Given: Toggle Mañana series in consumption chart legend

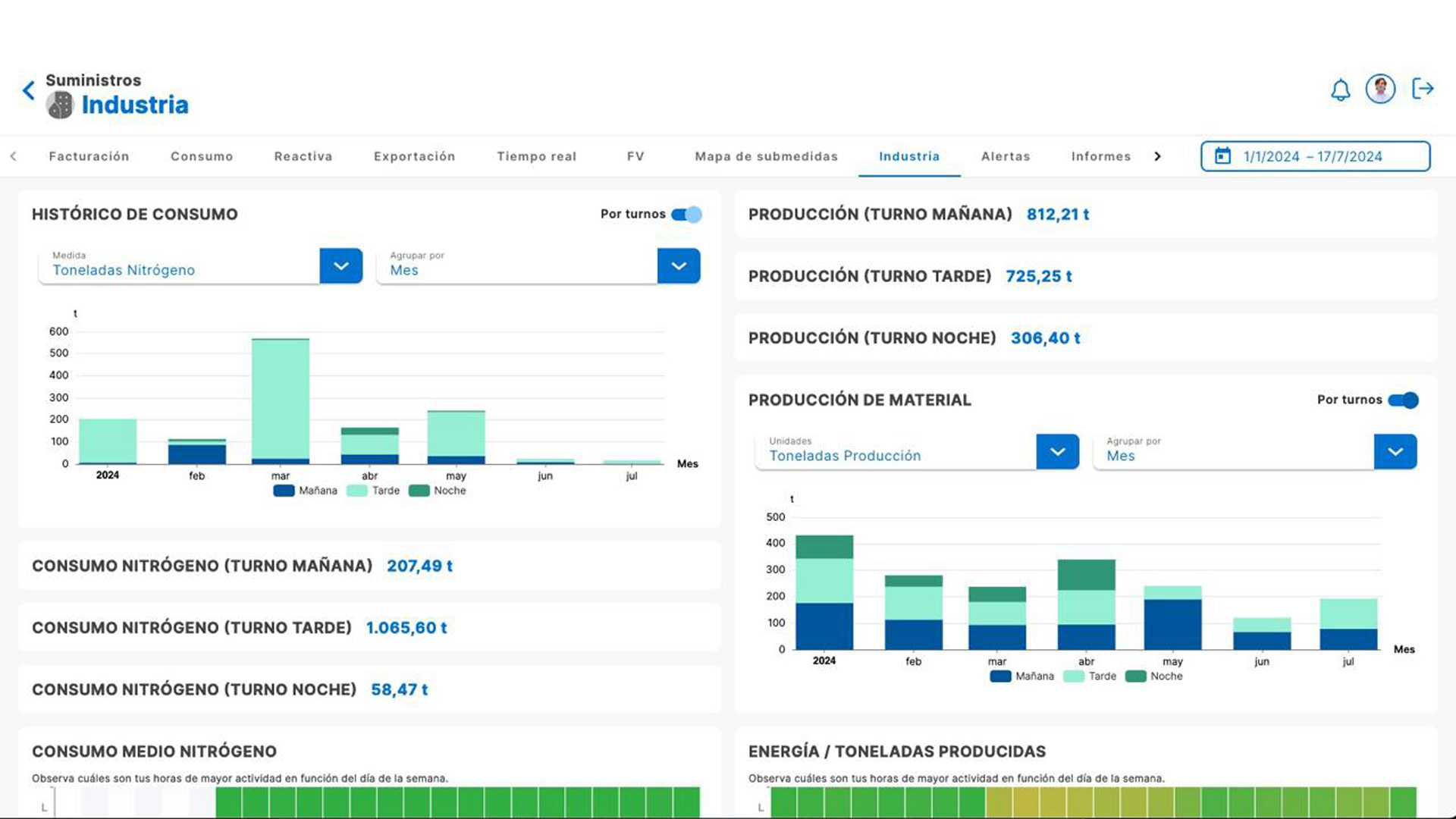Looking at the screenshot, I should click(x=284, y=491).
